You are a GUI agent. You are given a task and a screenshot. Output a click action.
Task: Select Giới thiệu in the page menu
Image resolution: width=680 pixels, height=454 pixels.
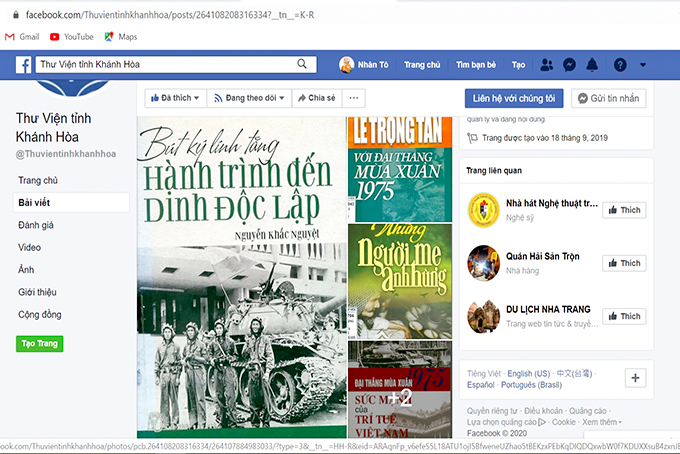pos(38,292)
